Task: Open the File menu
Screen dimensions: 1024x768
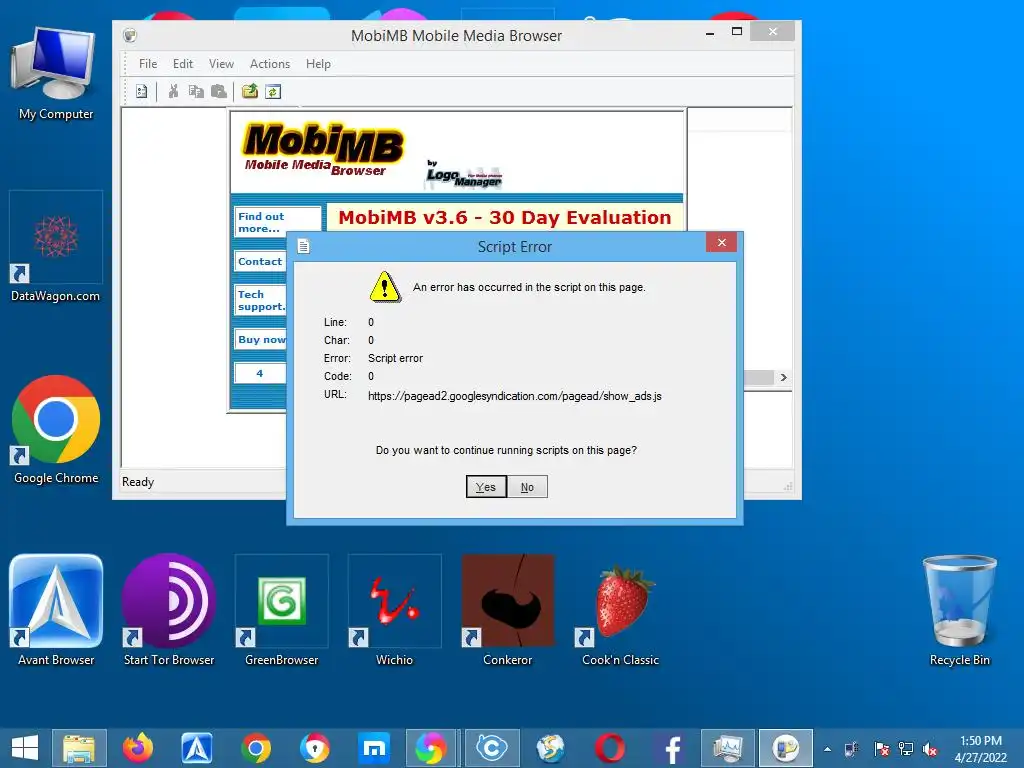Action: [x=148, y=64]
